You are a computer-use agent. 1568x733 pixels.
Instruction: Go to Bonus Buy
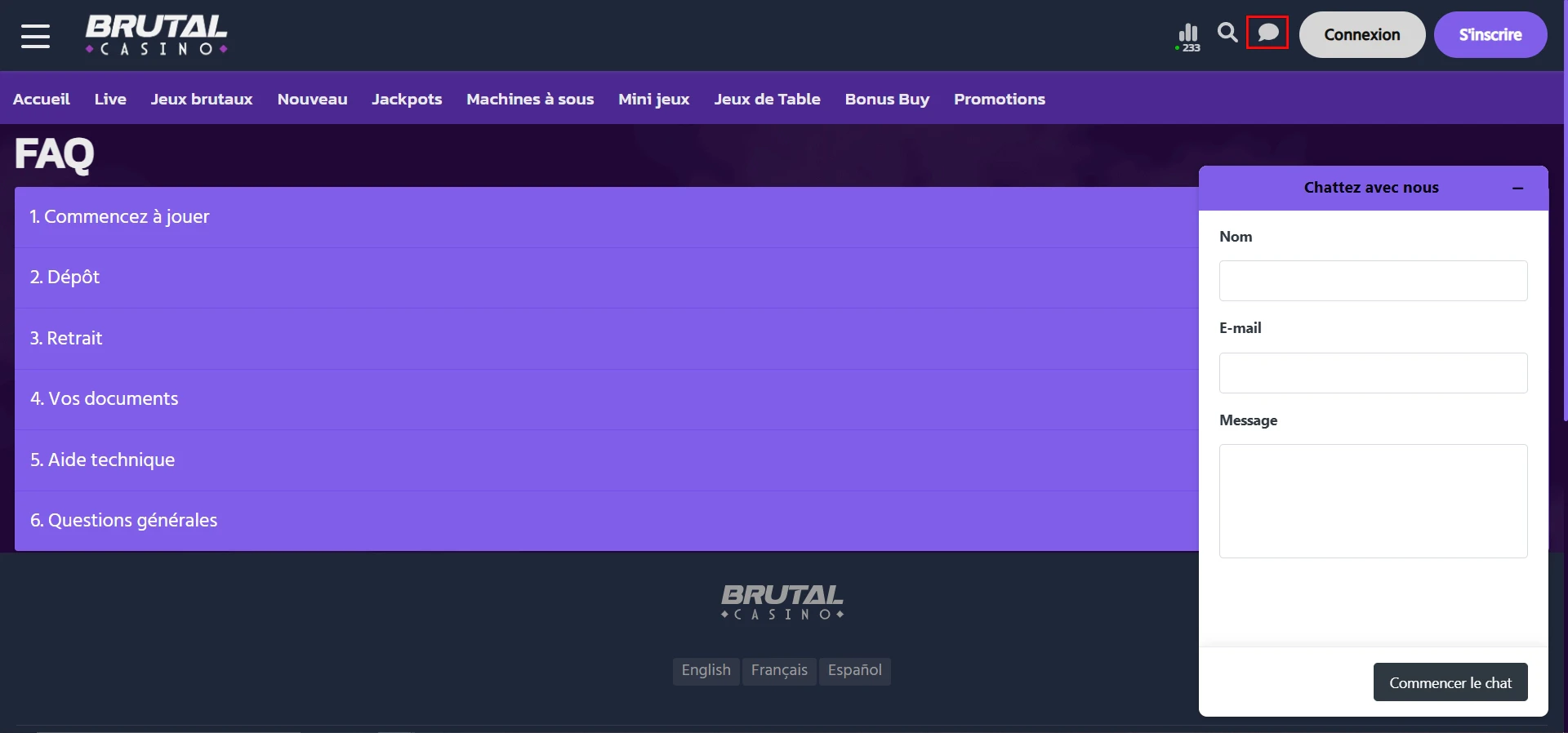coord(887,99)
